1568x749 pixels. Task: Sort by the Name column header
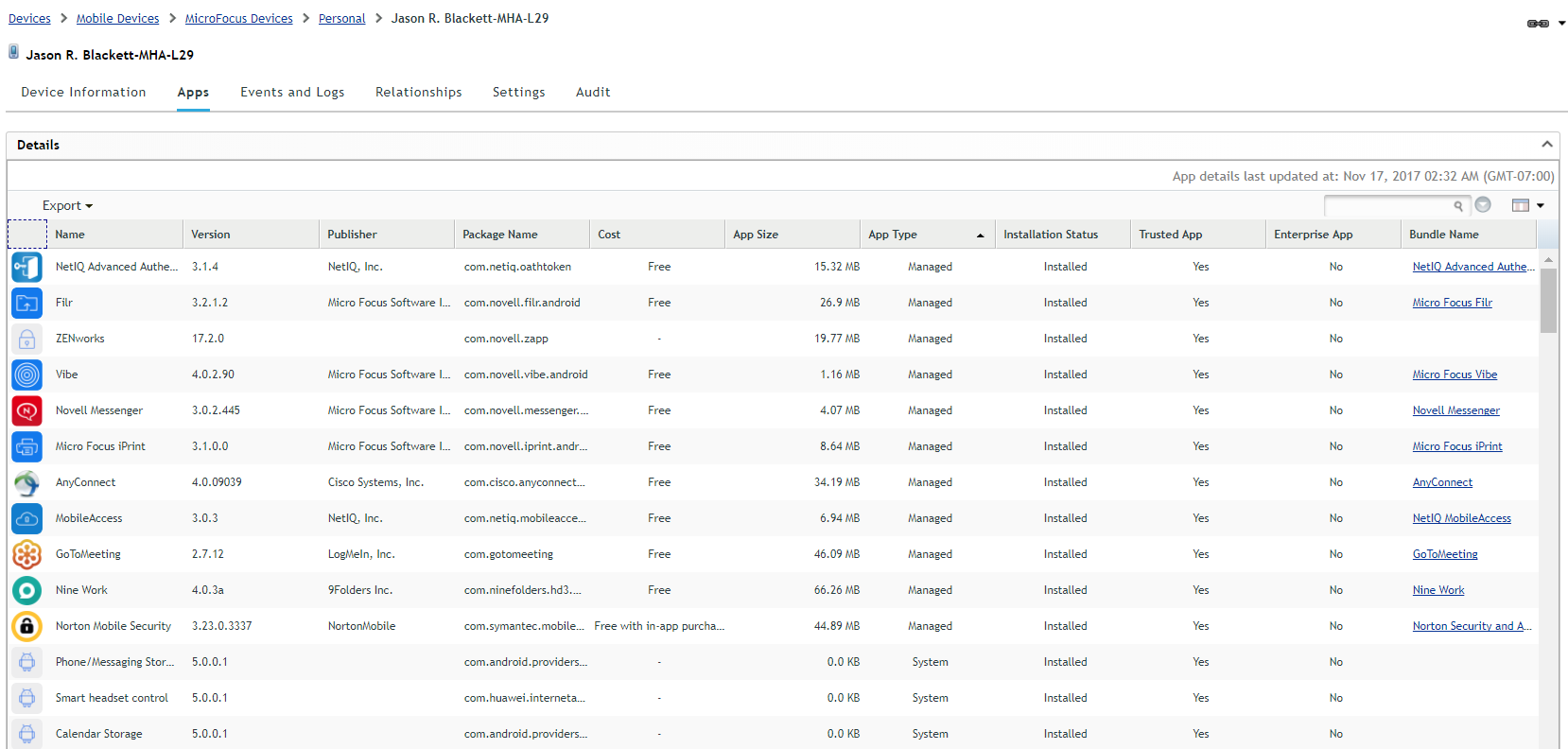115,235
